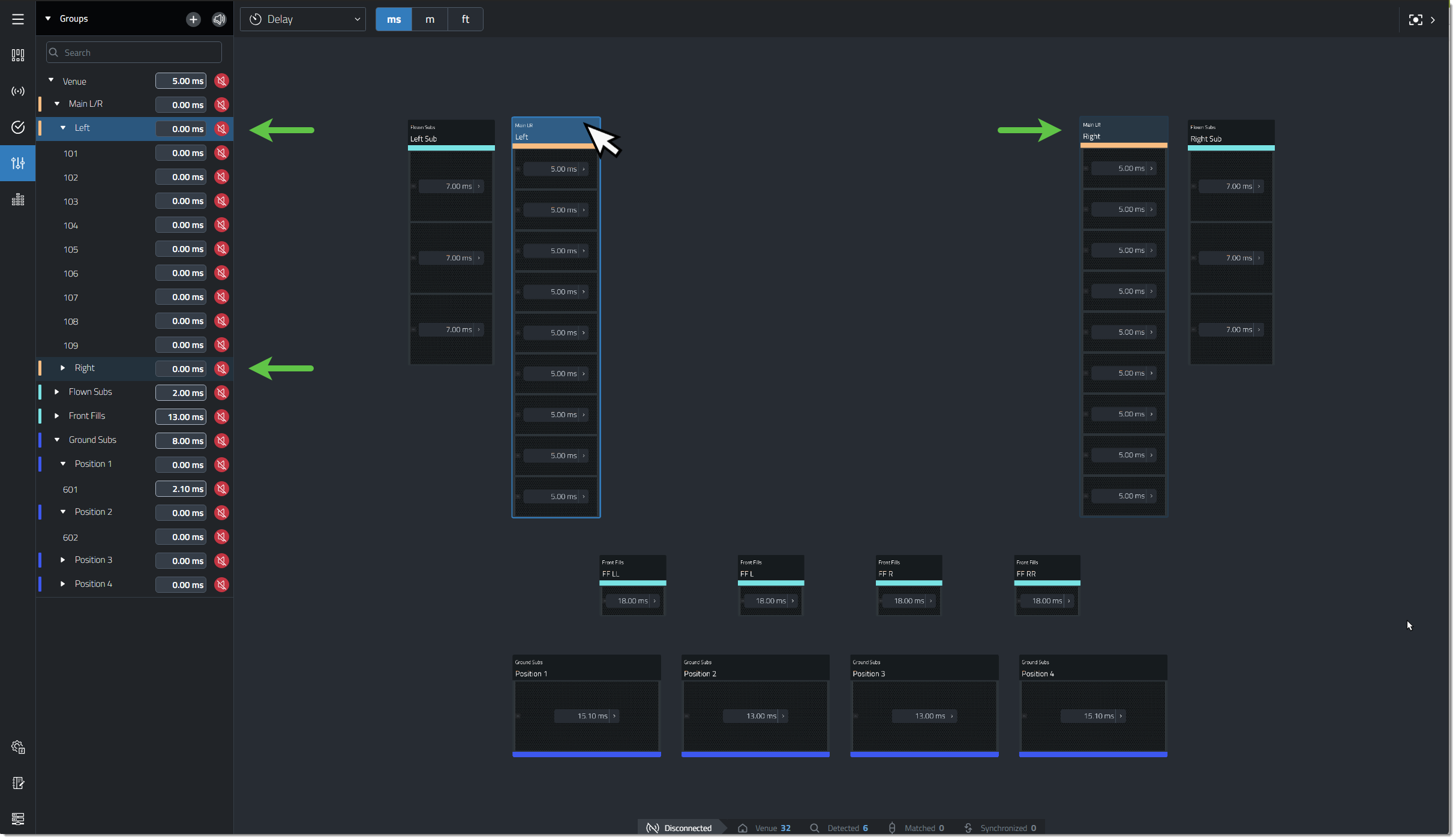
Task: Toggle mute for Position 4 group
Action: pos(222,585)
